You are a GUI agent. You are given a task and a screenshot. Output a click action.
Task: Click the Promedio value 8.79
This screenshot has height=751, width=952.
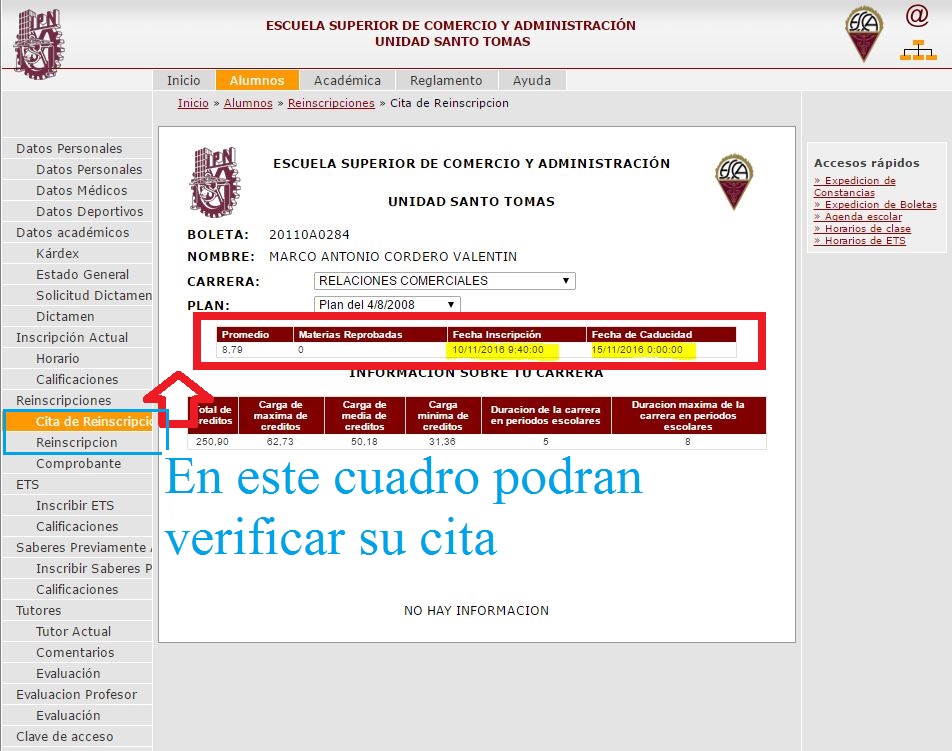232,350
